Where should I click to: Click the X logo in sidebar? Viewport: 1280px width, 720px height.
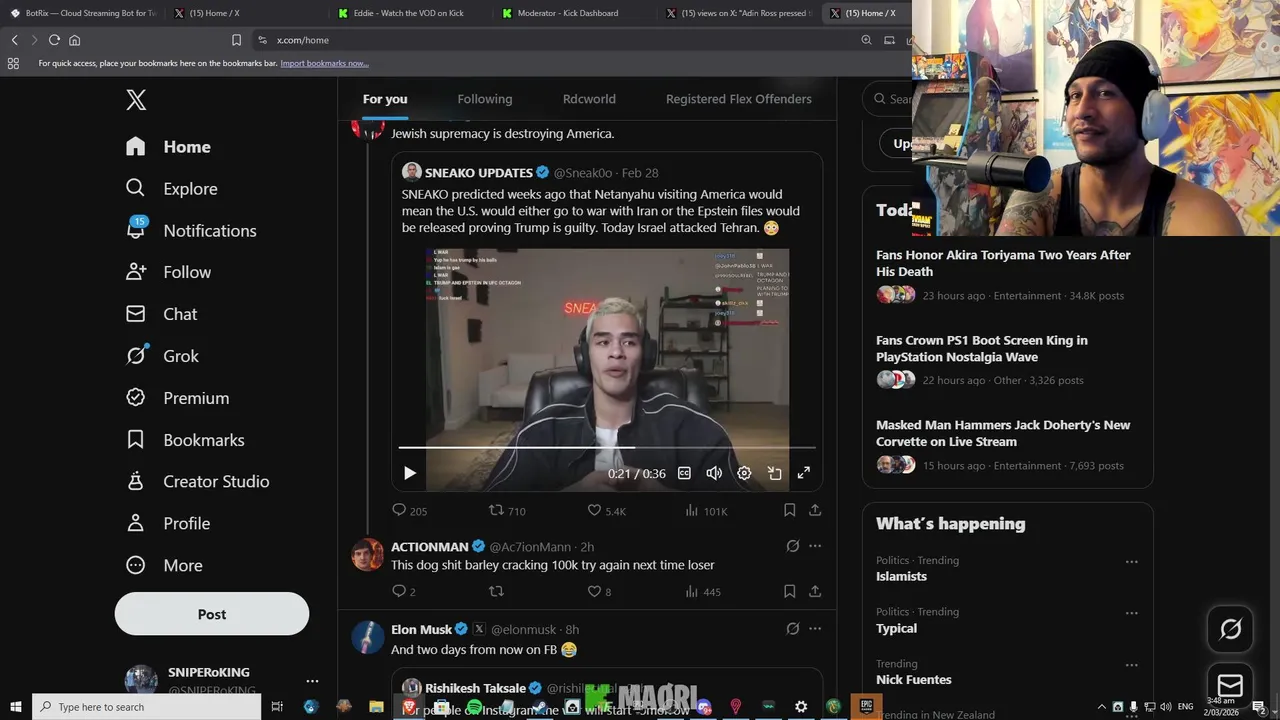[136, 99]
